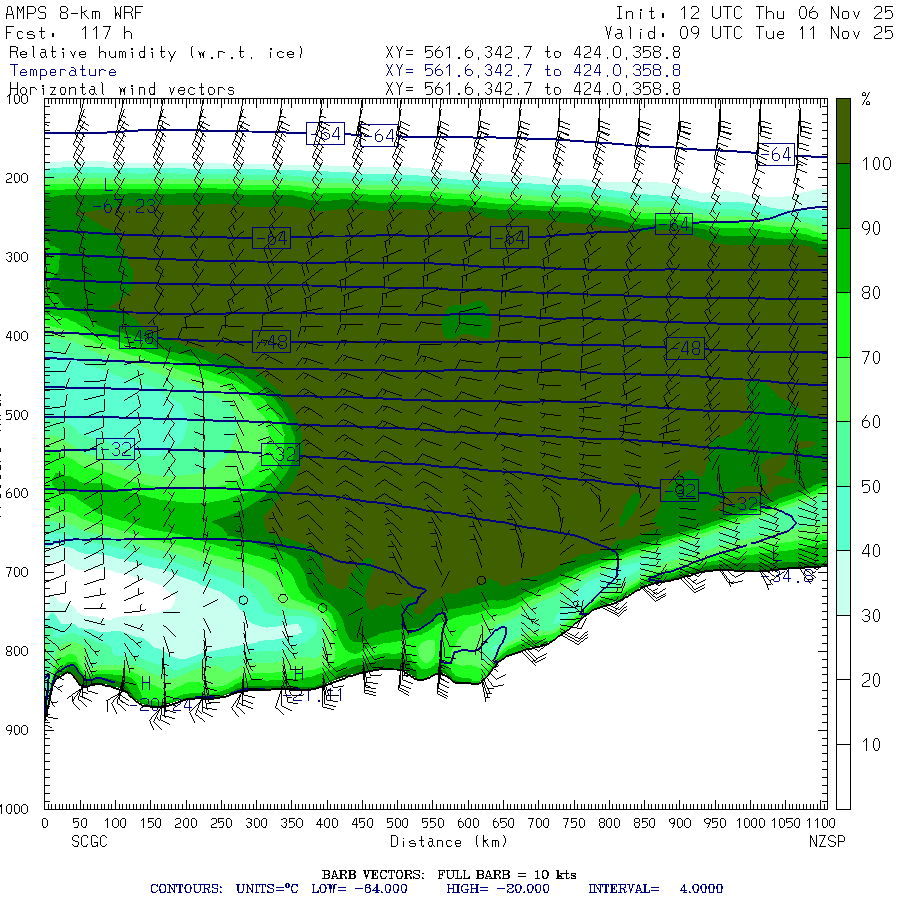Click the NZSP station label
This screenshot has height=900, width=900.
827,841
